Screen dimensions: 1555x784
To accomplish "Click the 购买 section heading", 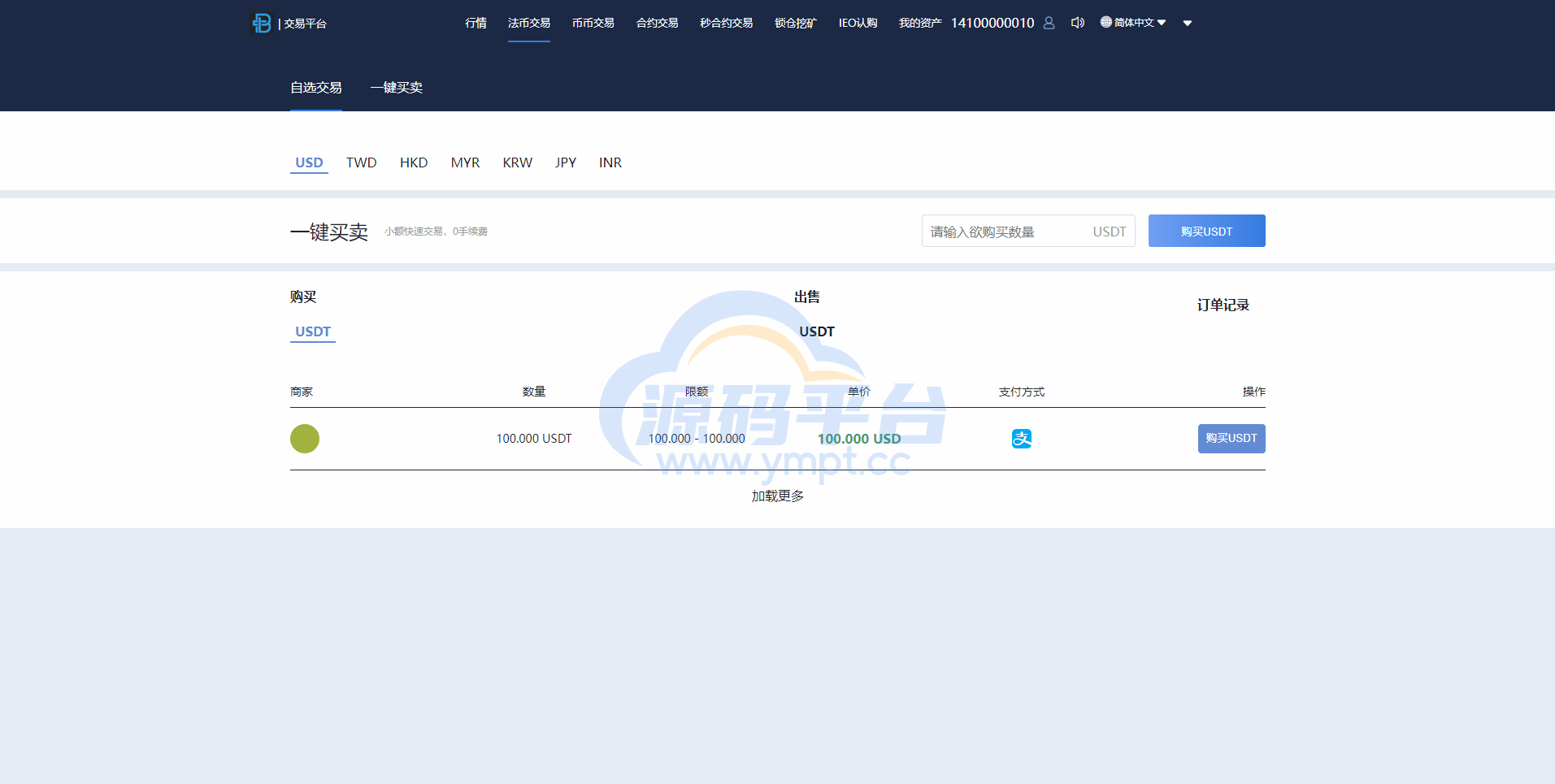I will [x=303, y=297].
